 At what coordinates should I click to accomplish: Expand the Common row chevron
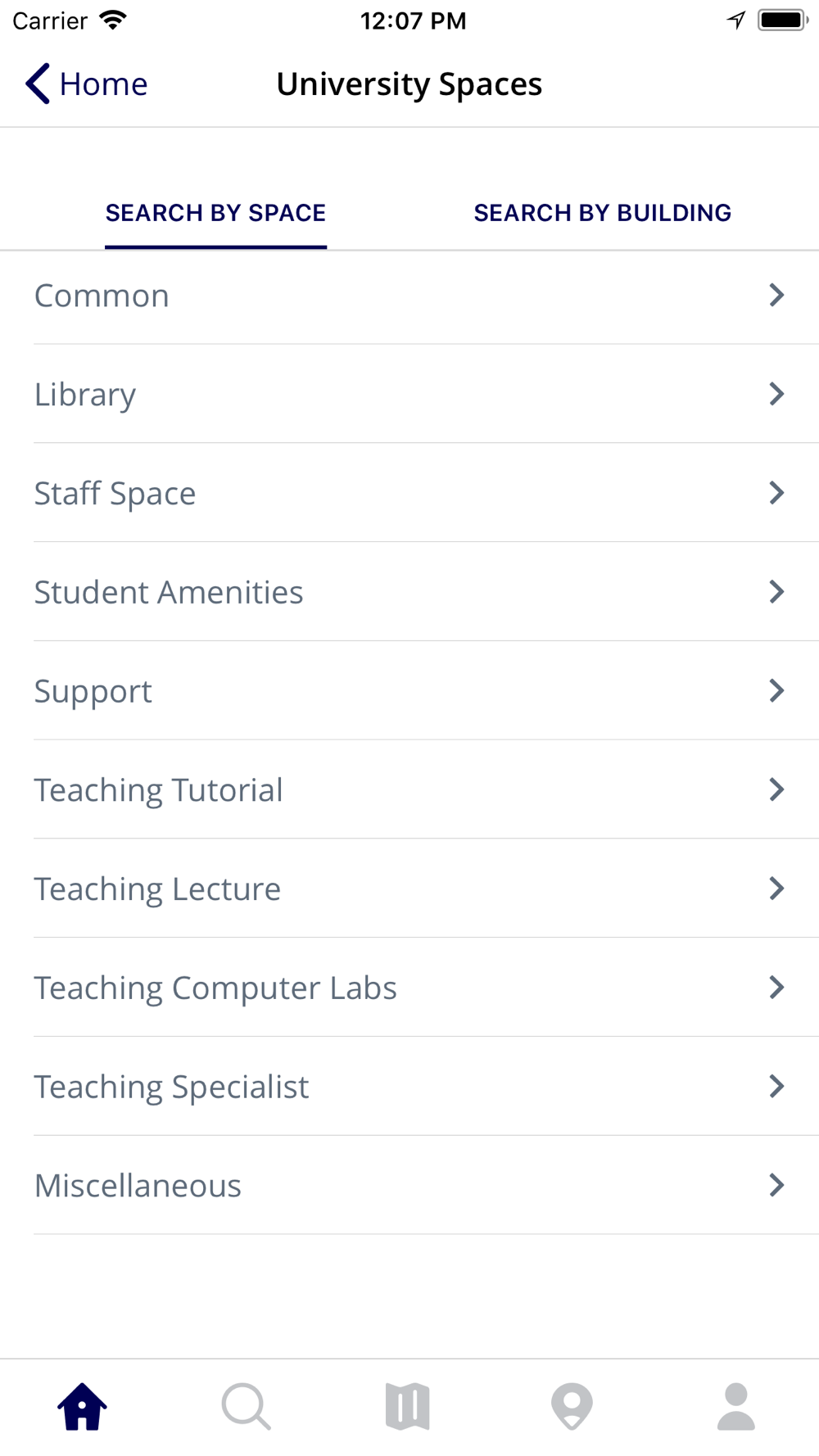pyautogui.click(x=776, y=295)
